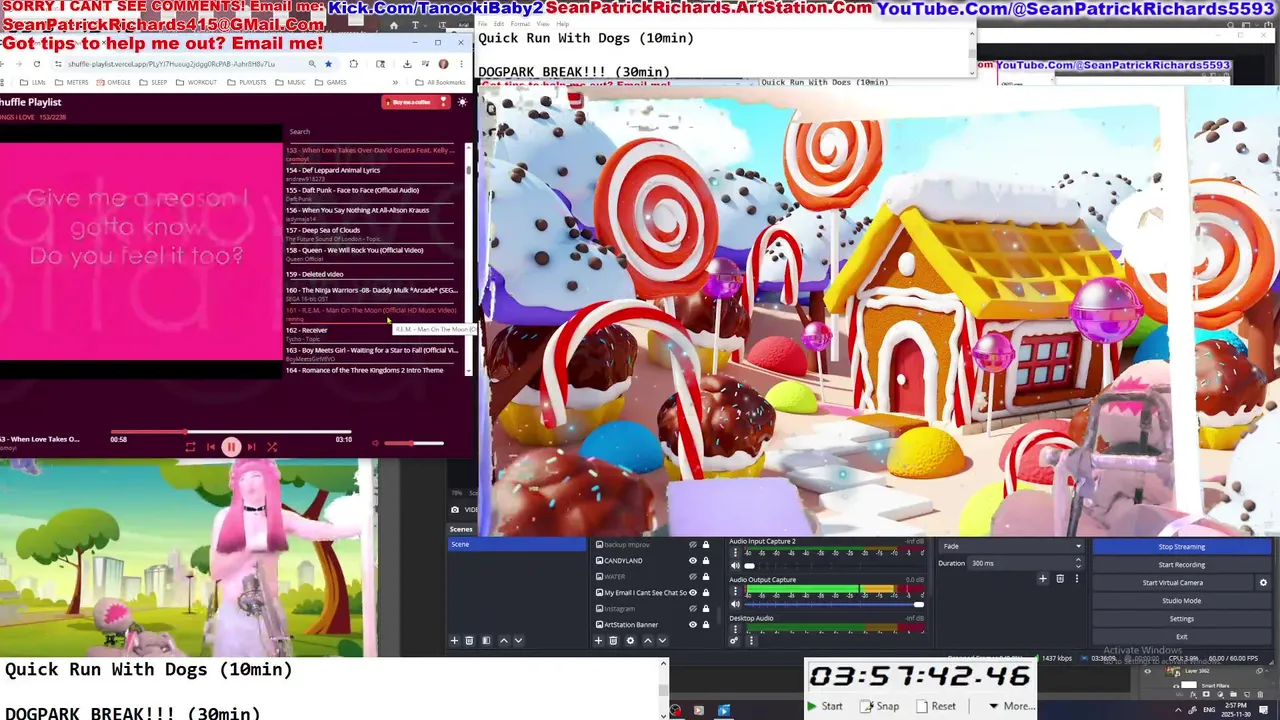Add a new scene in OBS Scenes panel

(x=454, y=640)
